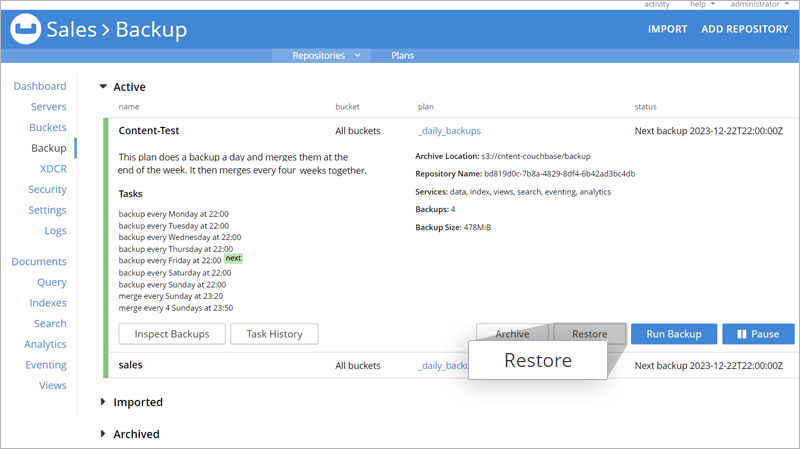
Task: Click the Content-Test next backup status
Action: coord(709,131)
